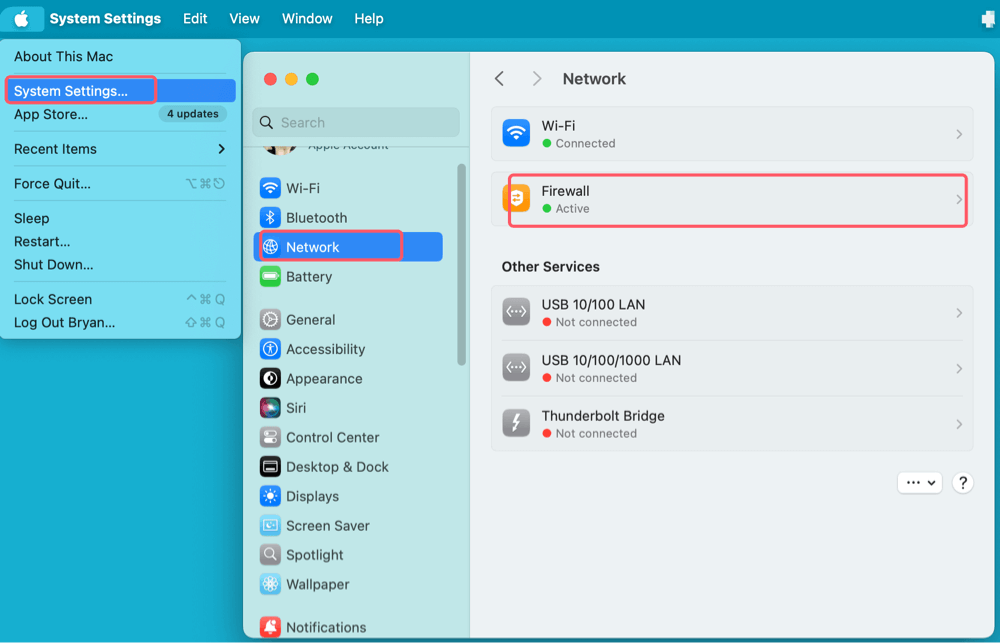Viewport: 1000px width, 643px height.
Task: Click the Firewall shield icon
Action: click(x=516, y=199)
